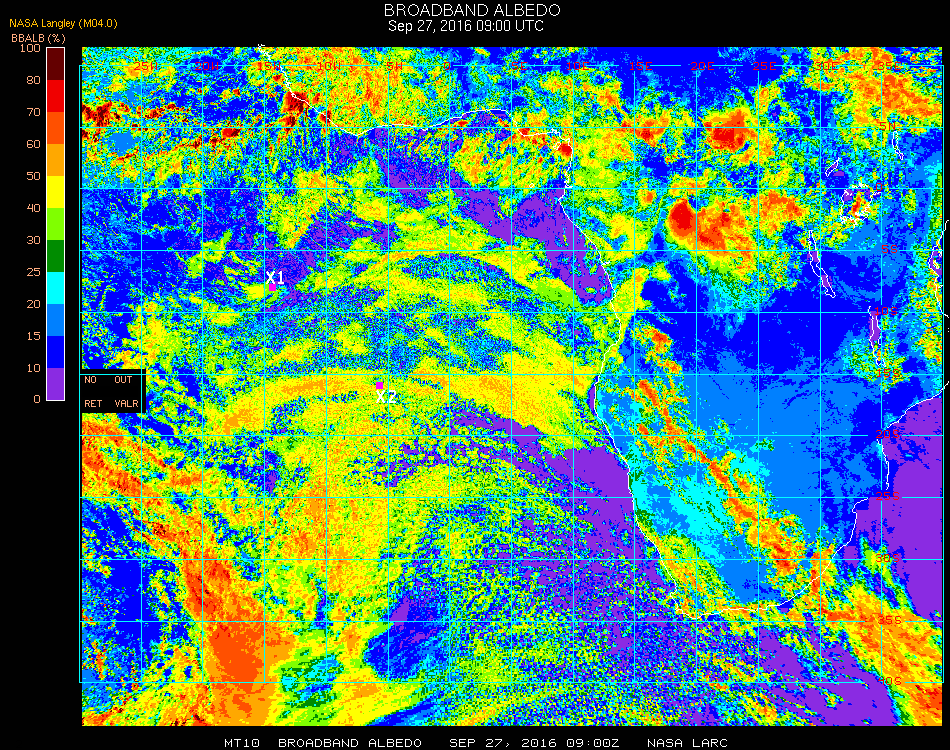Choose the purple 0-10 colorbar segment
Viewport: 950px width, 750px height.
pos(56,384)
